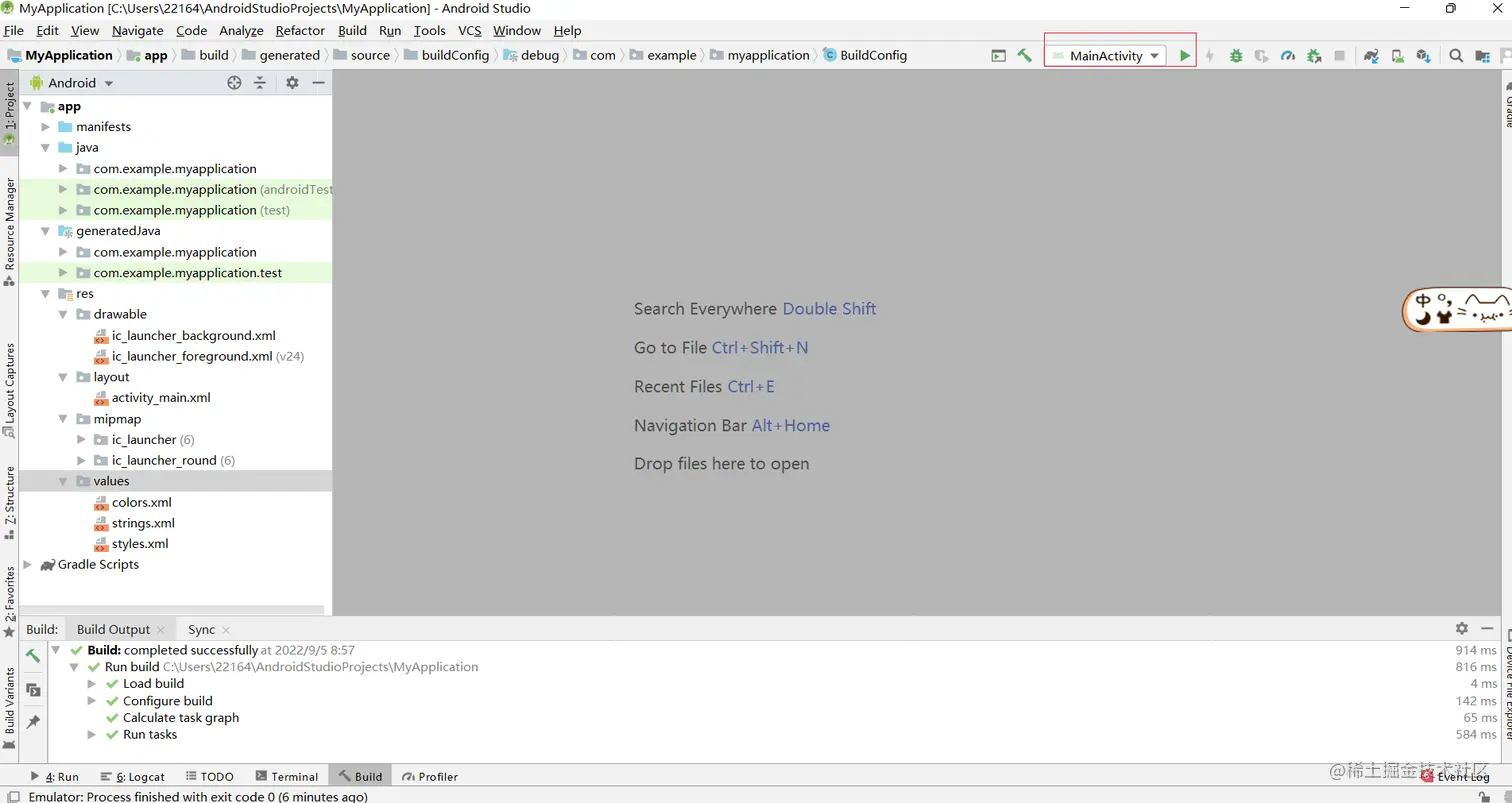The image size is (1512, 803).
Task: Open the 4: Run tool window button
Action: pyautogui.click(x=55, y=776)
